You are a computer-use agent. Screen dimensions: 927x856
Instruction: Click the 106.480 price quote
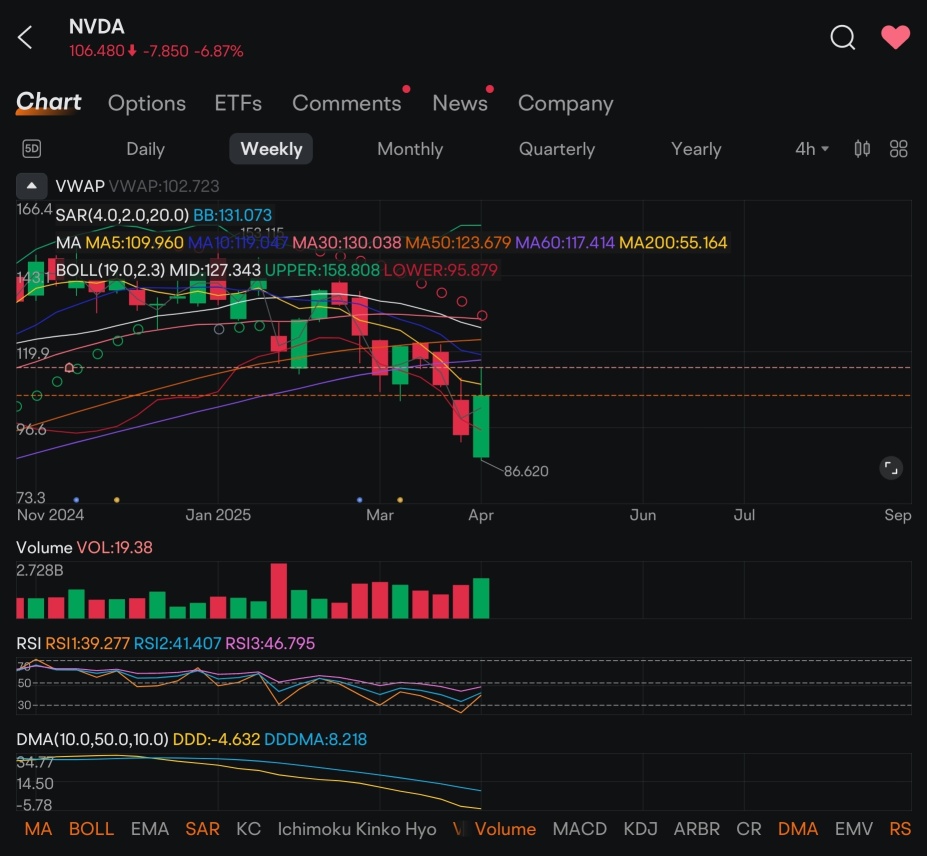[97, 51]
